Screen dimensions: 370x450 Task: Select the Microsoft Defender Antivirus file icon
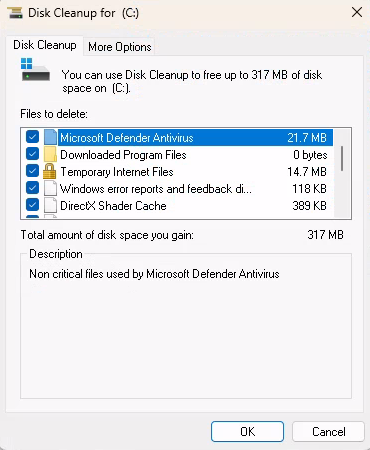pos(50,137)
